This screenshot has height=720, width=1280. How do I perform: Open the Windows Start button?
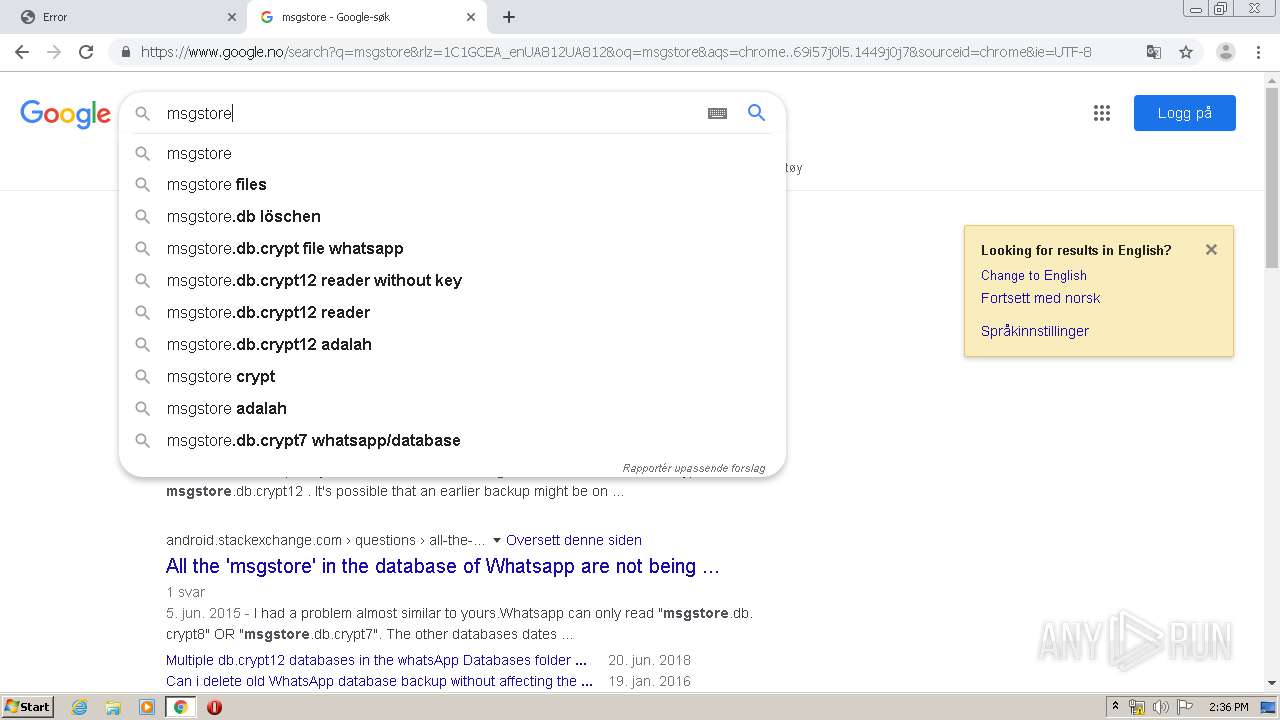coord(27,707)
